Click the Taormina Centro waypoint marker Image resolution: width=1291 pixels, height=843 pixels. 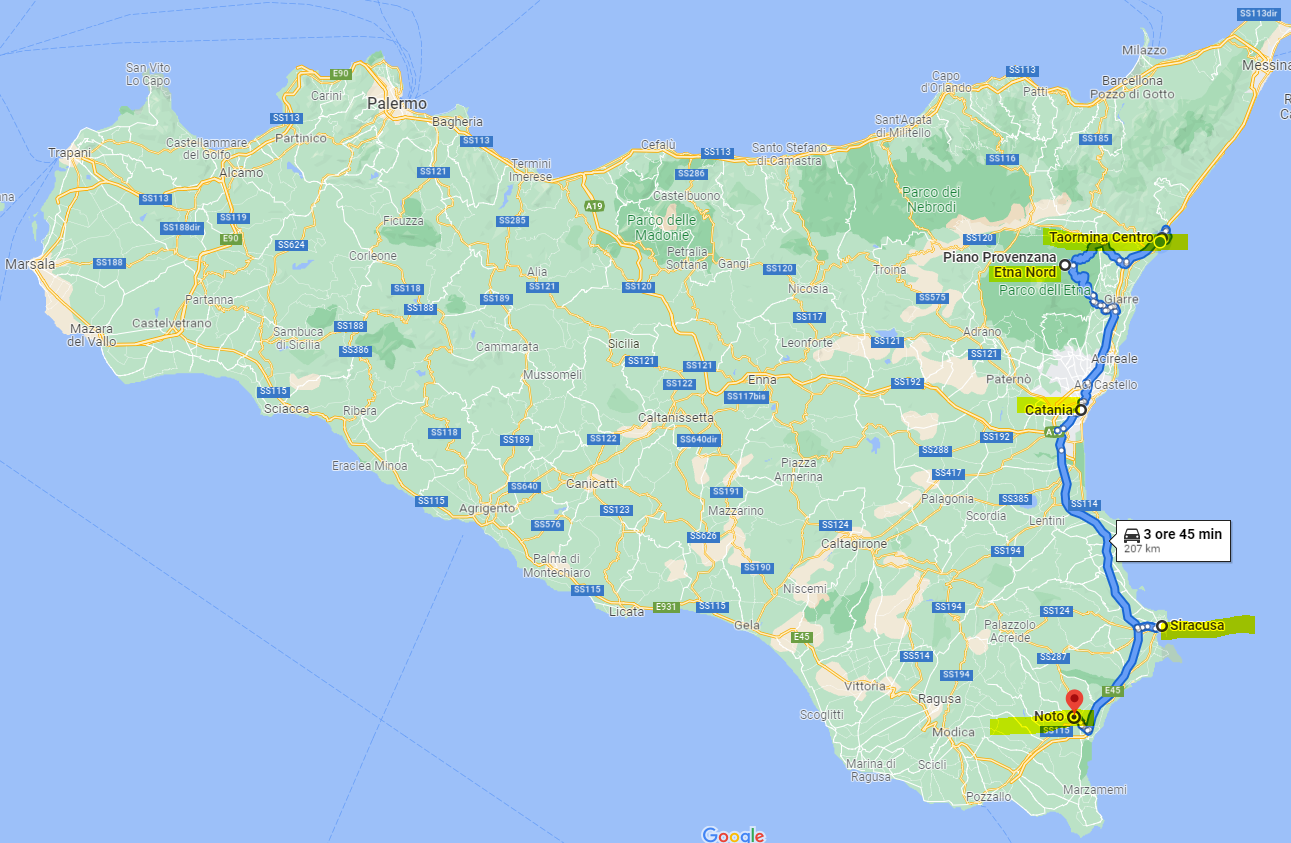(1159, 241)
